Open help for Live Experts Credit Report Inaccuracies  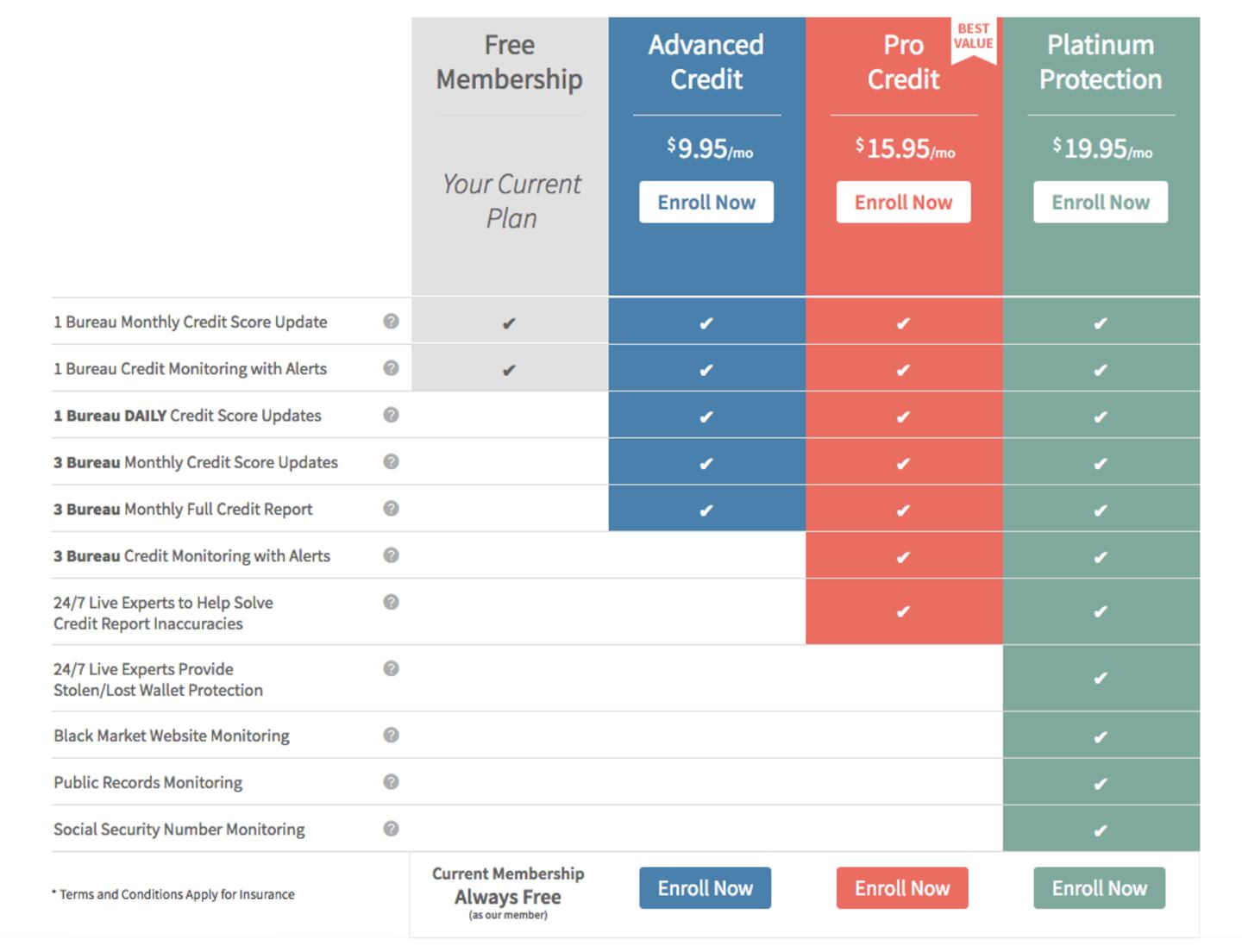point(391,602)
